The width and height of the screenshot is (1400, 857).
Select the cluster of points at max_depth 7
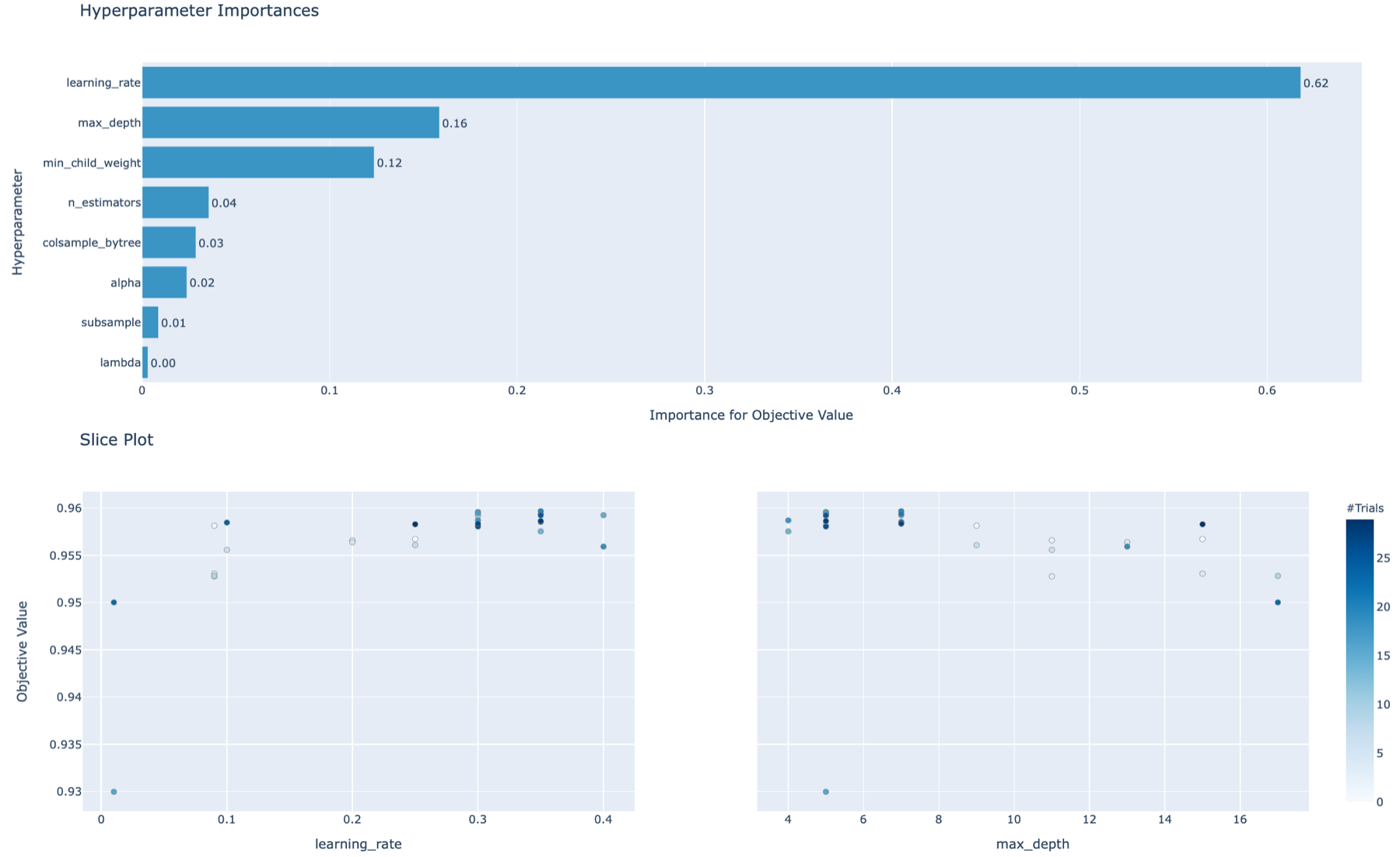tap(901, 517)
